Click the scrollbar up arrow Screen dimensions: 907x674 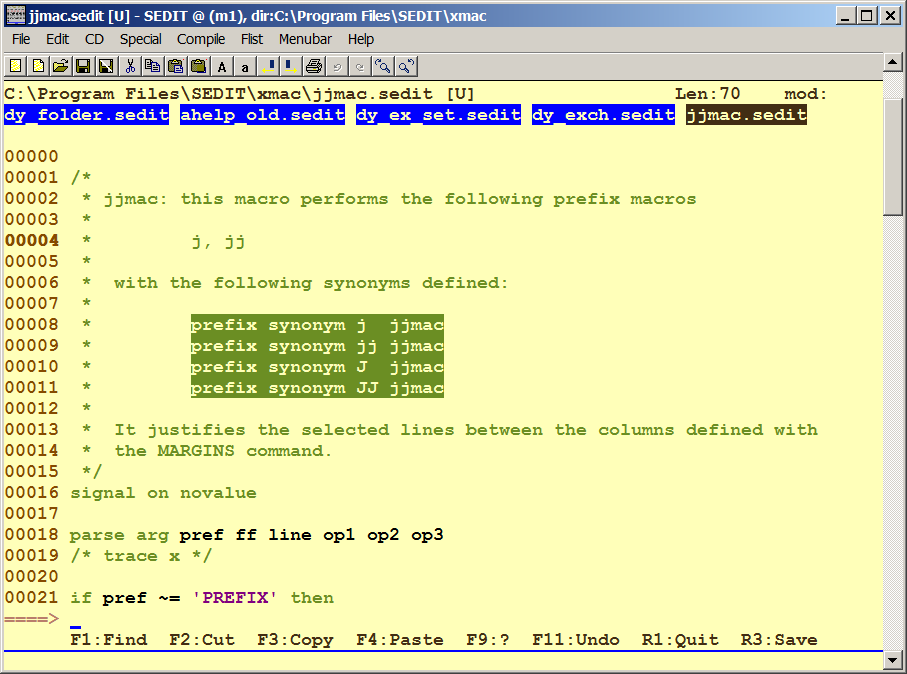(x=893, y=62)
